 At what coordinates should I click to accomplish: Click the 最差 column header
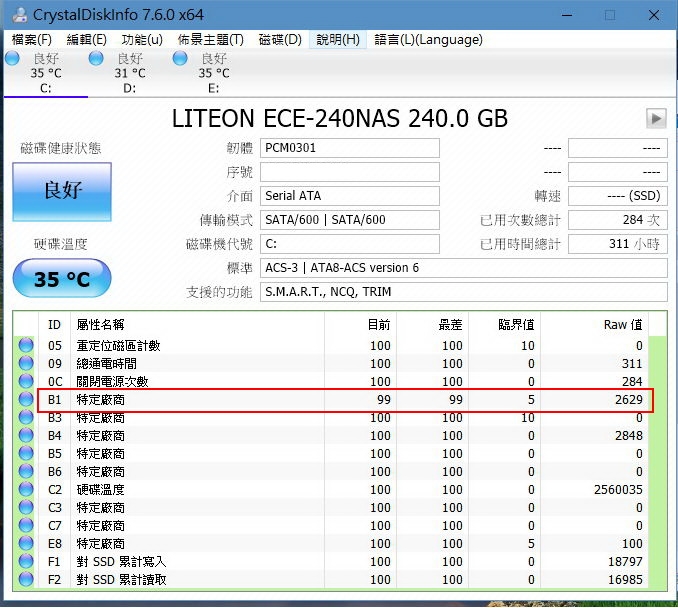(x=432, y=324)
